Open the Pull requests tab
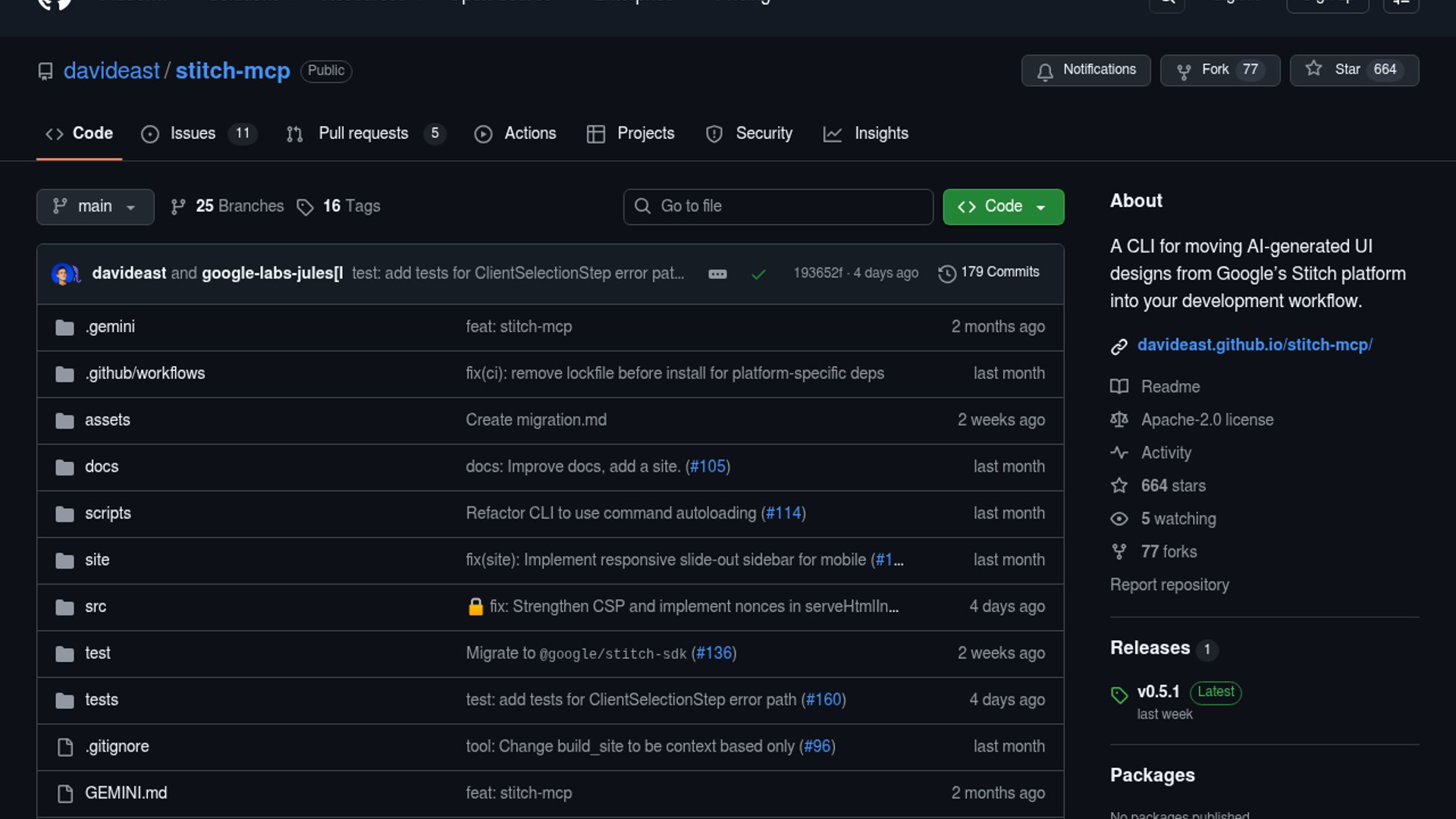Image resolution: width=1456 pixels, height=819 pixels. coord(363,133)
